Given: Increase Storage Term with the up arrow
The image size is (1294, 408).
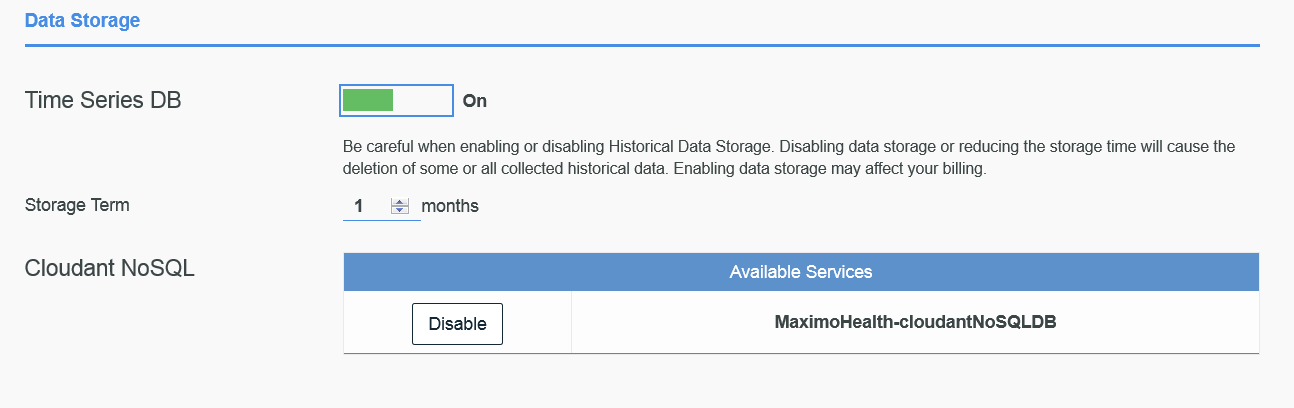Looking at the screenshot, I should coord(400,202).
